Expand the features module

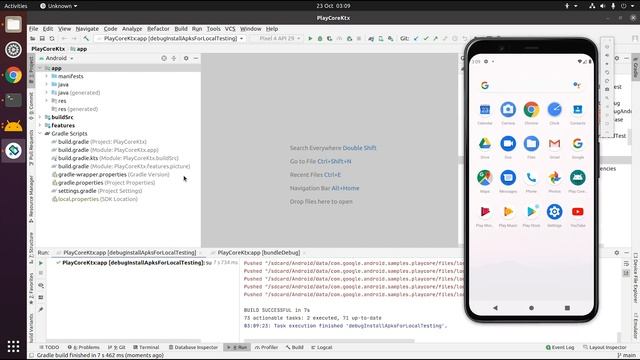tap(40, 125)
